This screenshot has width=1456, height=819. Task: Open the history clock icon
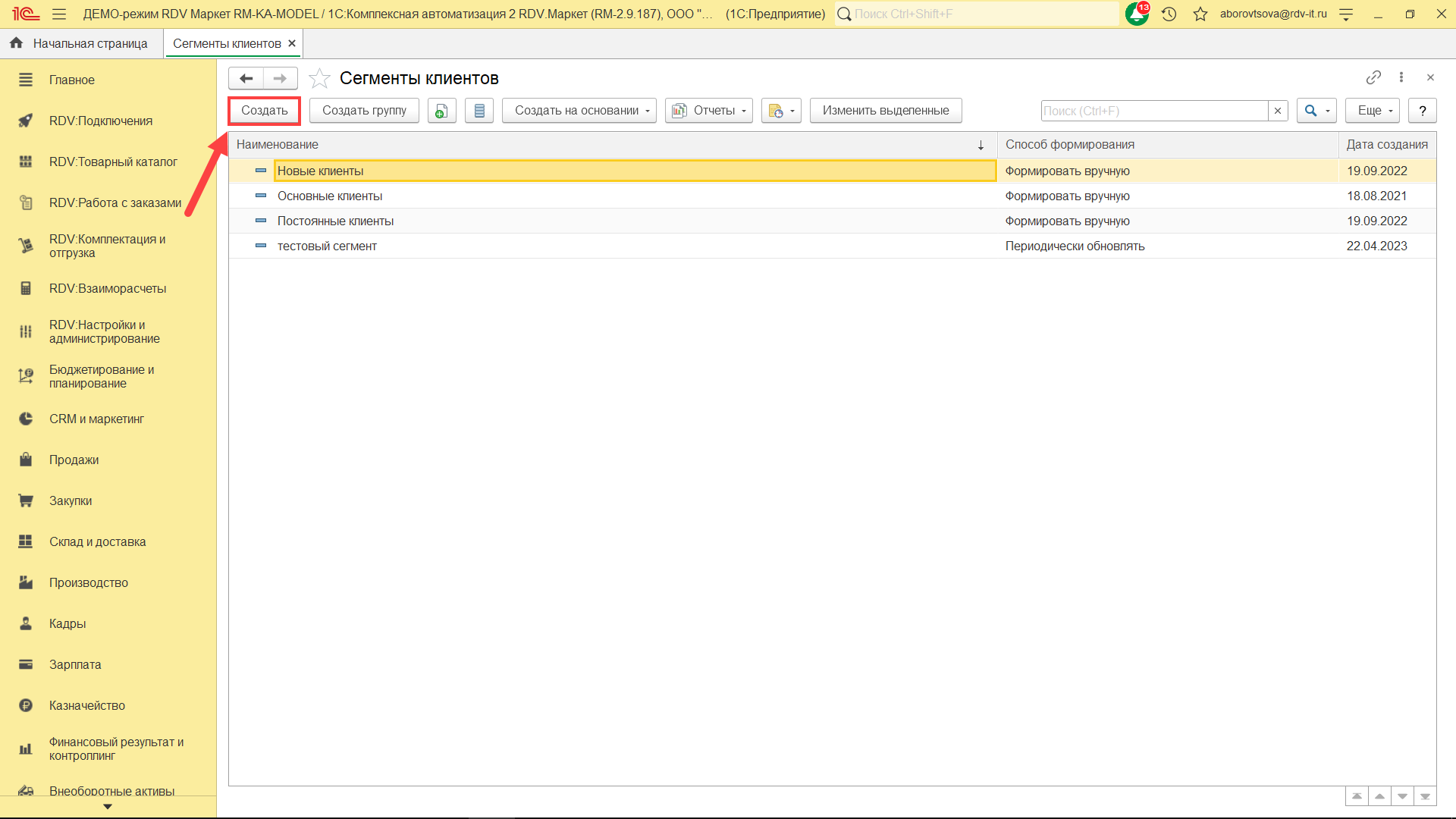1169,14
